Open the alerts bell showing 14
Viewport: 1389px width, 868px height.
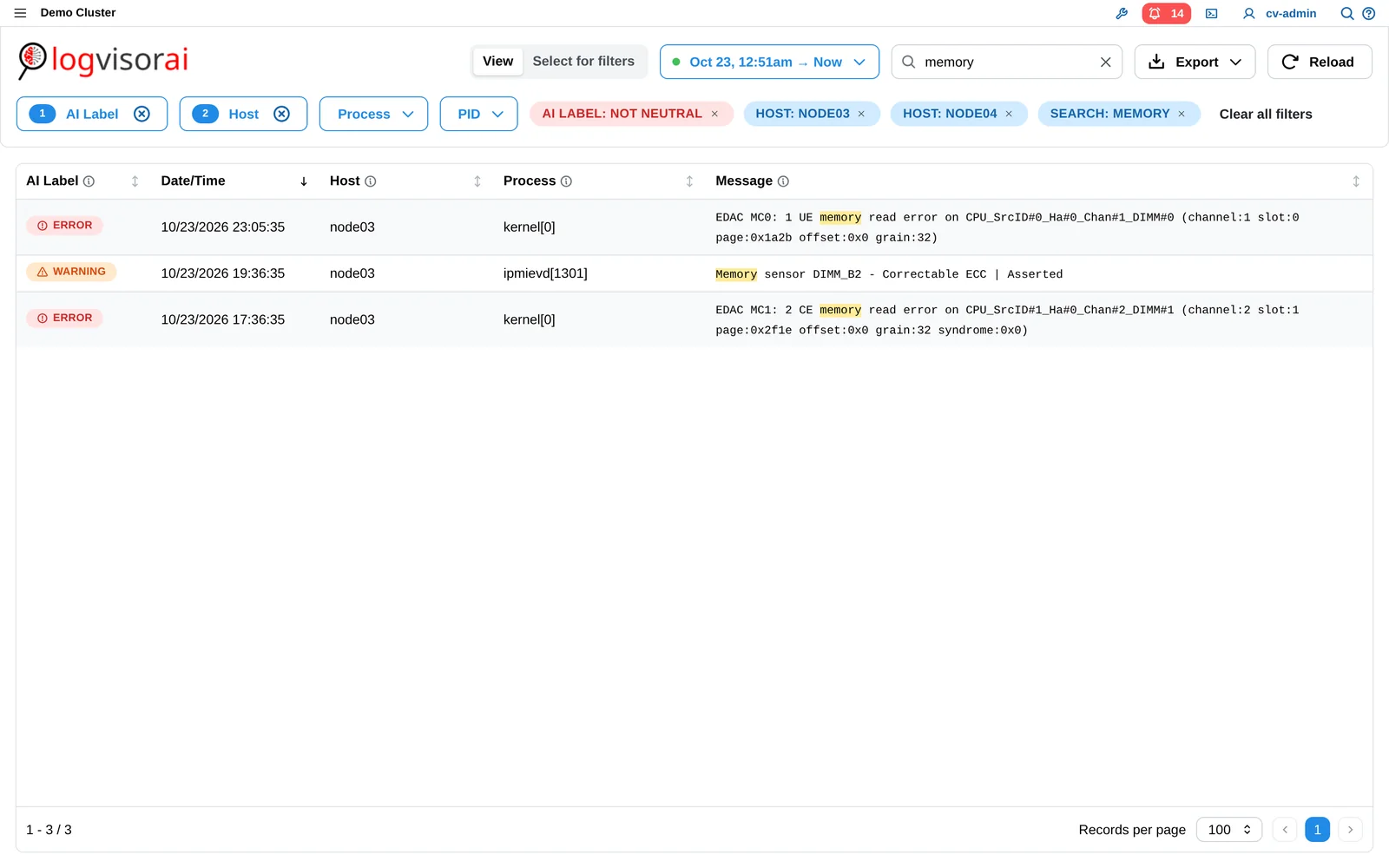[x=1166, y=13]
